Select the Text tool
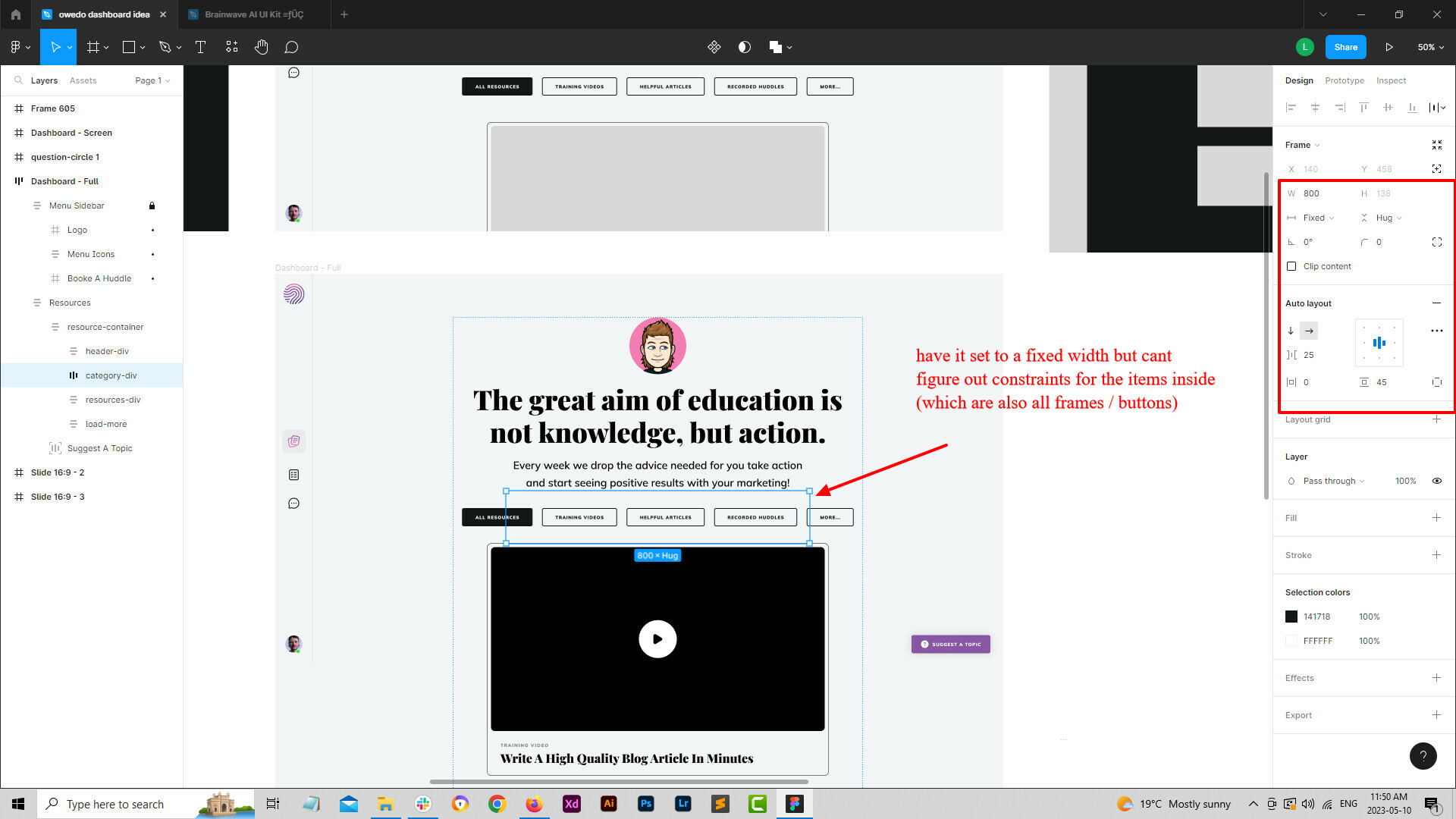This screenshot has width=1456, height=819. coord(200,47)
